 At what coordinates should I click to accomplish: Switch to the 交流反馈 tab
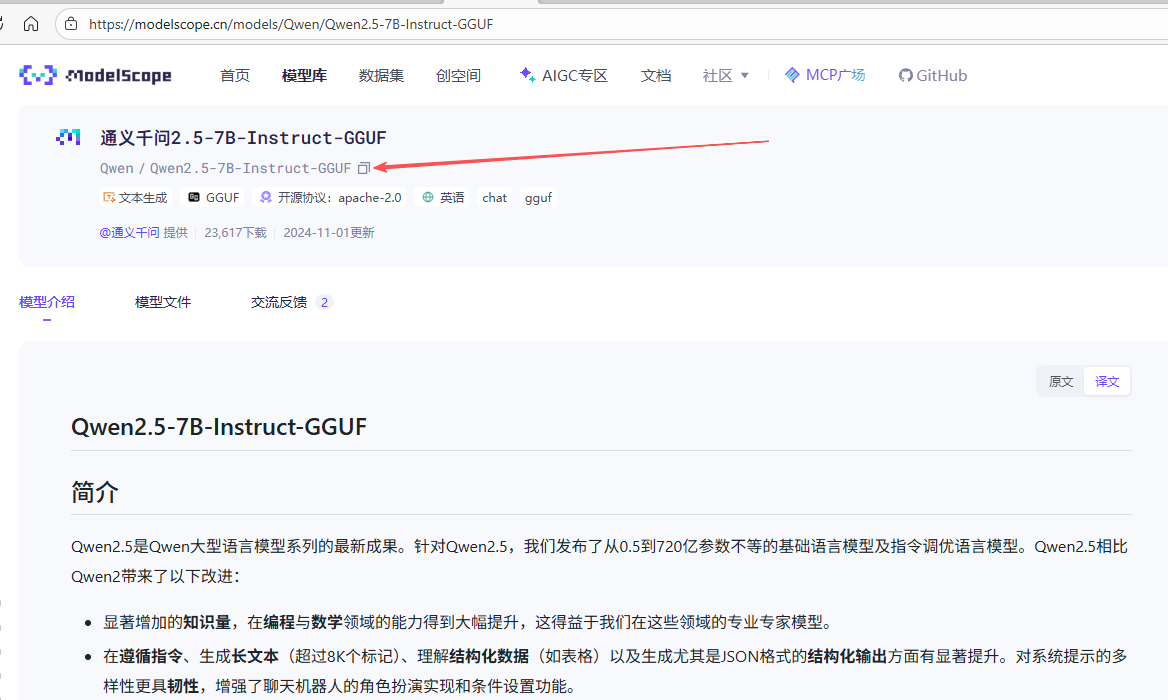[291, 302]
